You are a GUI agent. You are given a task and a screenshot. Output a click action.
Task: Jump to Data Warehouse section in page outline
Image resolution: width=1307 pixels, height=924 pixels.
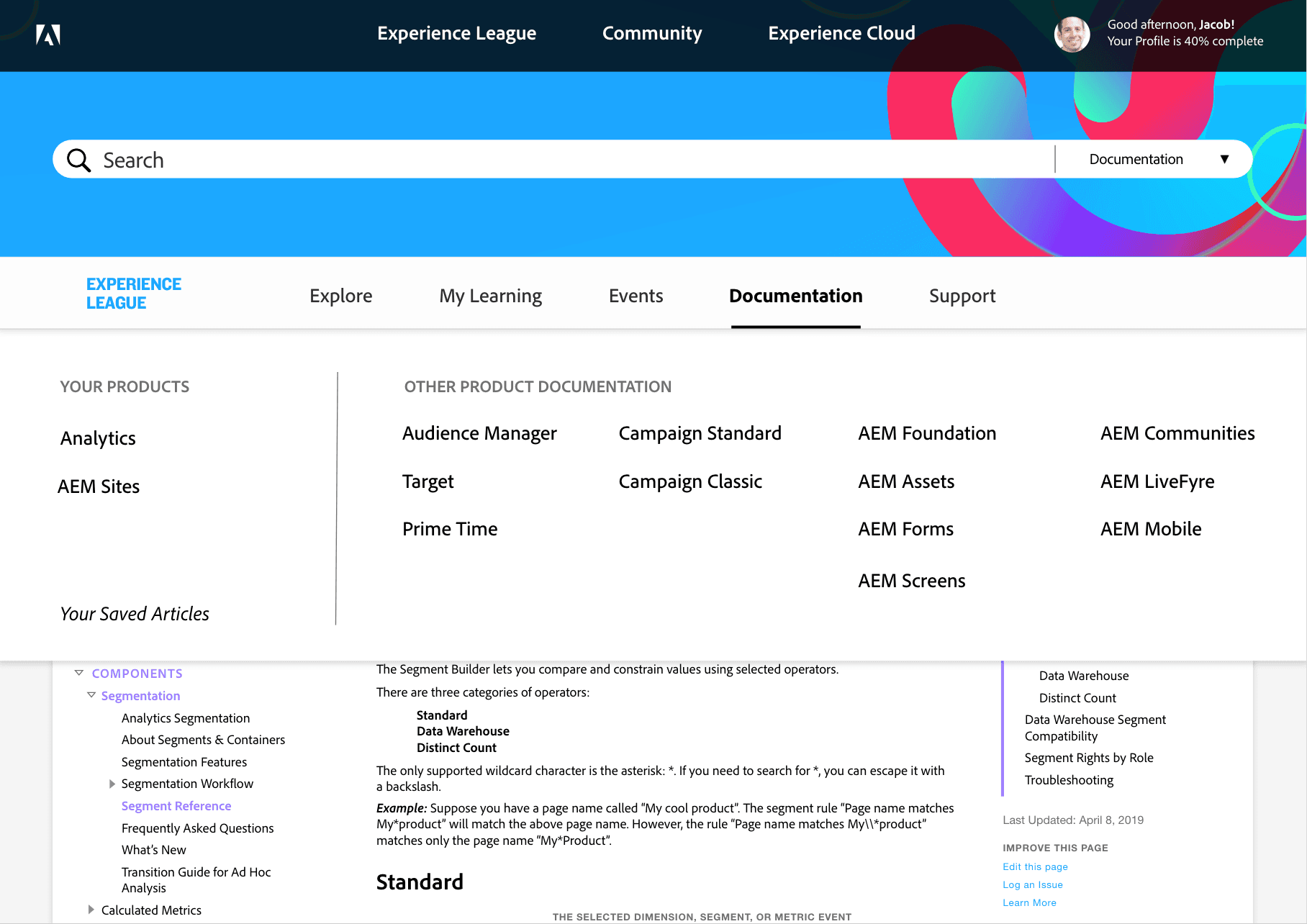(x=1084, y=676)
